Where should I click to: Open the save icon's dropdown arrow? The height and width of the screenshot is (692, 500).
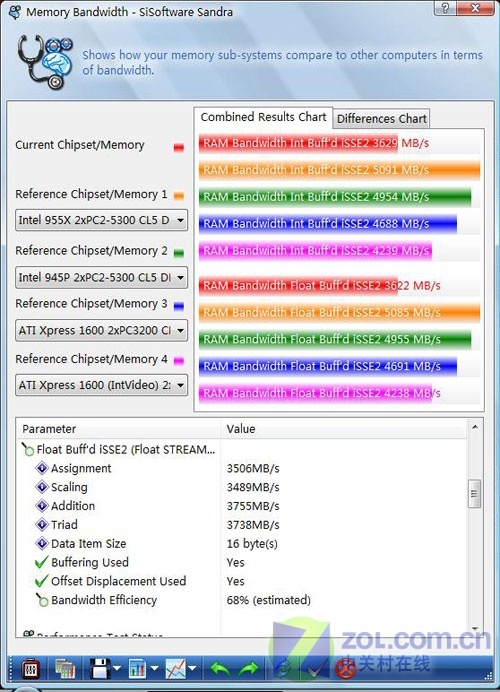[x=117, y=669]
